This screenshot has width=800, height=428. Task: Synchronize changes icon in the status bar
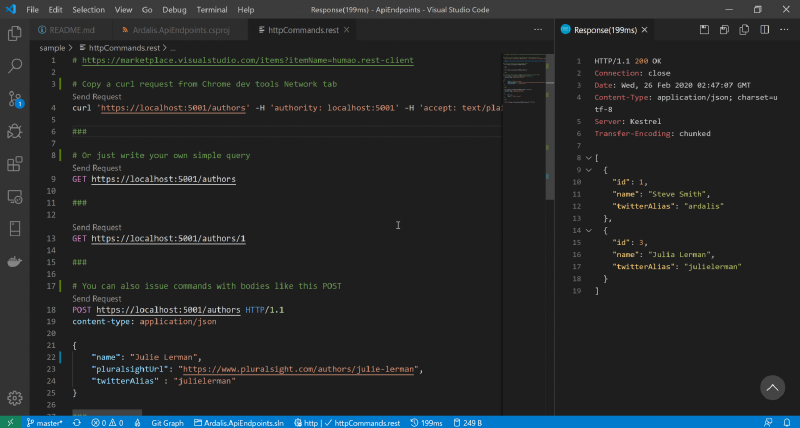coord(77,422)
